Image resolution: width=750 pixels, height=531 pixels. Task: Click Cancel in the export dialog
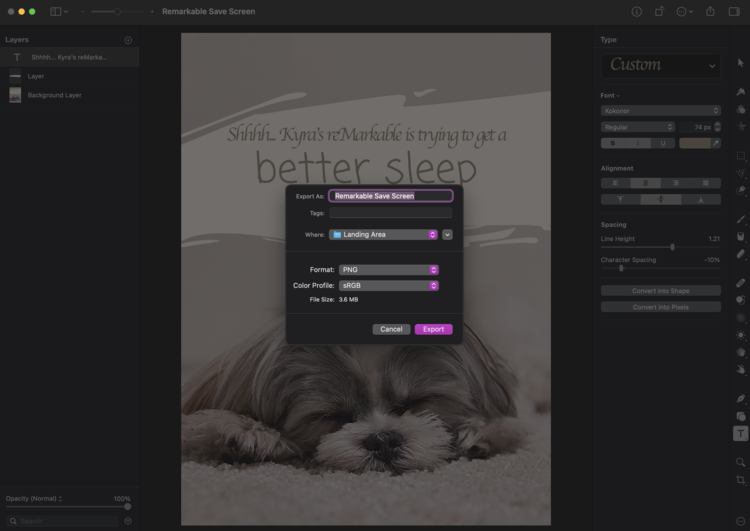point(391,329)
